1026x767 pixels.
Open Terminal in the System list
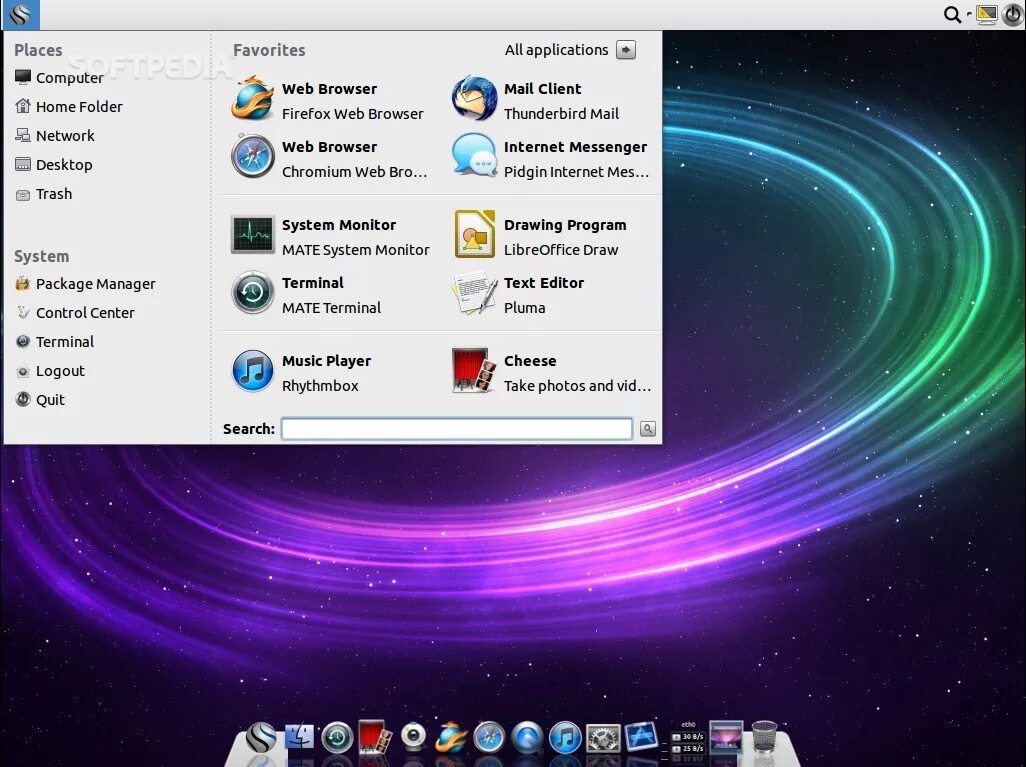point(54,342)
